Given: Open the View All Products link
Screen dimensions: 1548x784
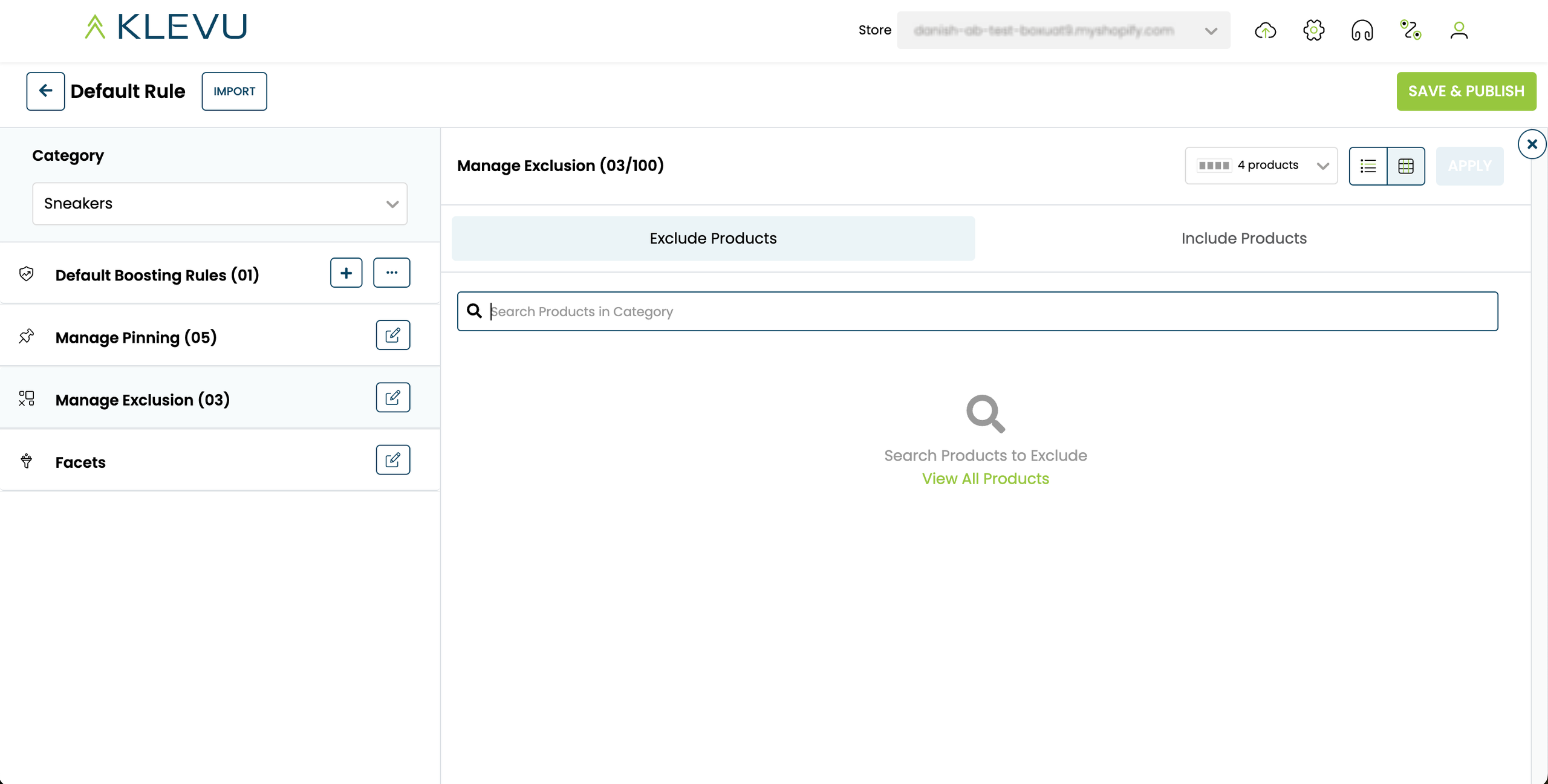Looking at the screenshot, I should click(x=985, y=479).
